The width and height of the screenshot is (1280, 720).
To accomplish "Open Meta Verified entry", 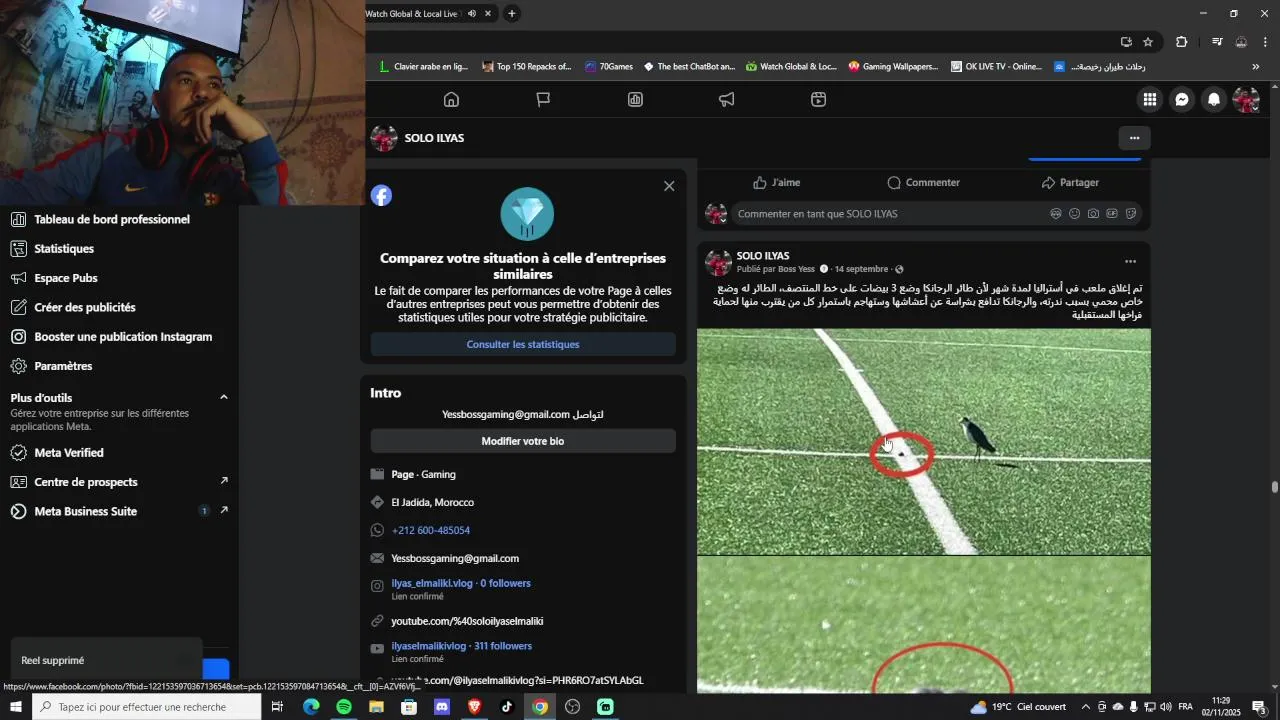I will [69, 453].
